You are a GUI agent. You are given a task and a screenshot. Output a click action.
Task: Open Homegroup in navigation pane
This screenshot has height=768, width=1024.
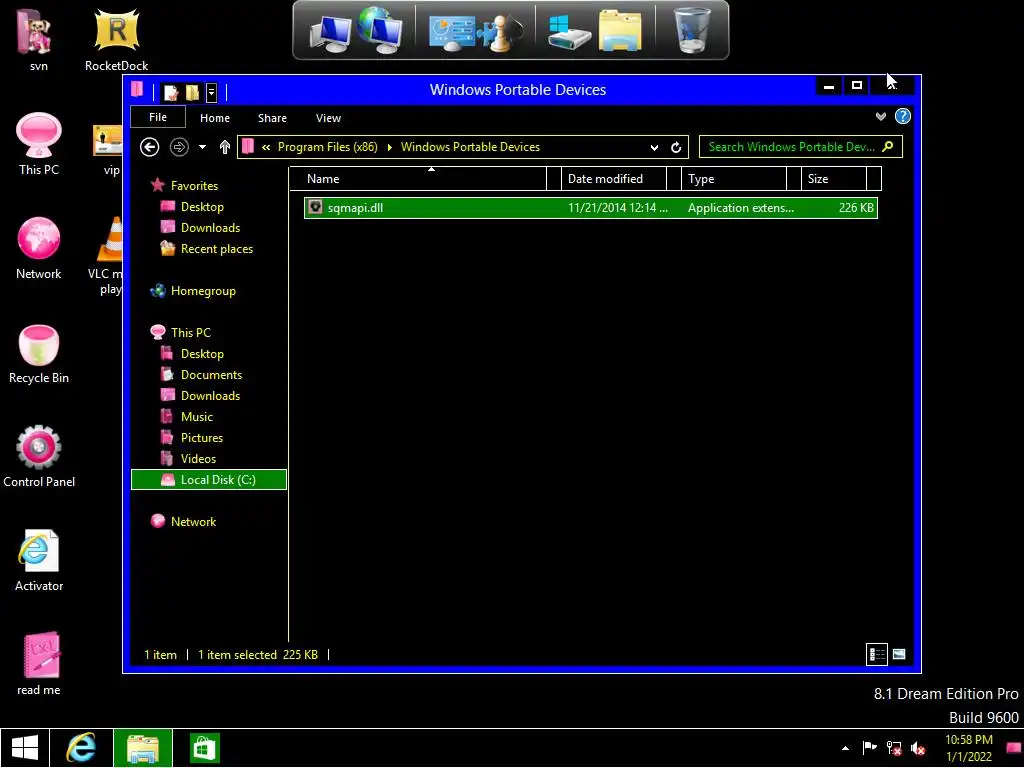[x=203, y=291]
